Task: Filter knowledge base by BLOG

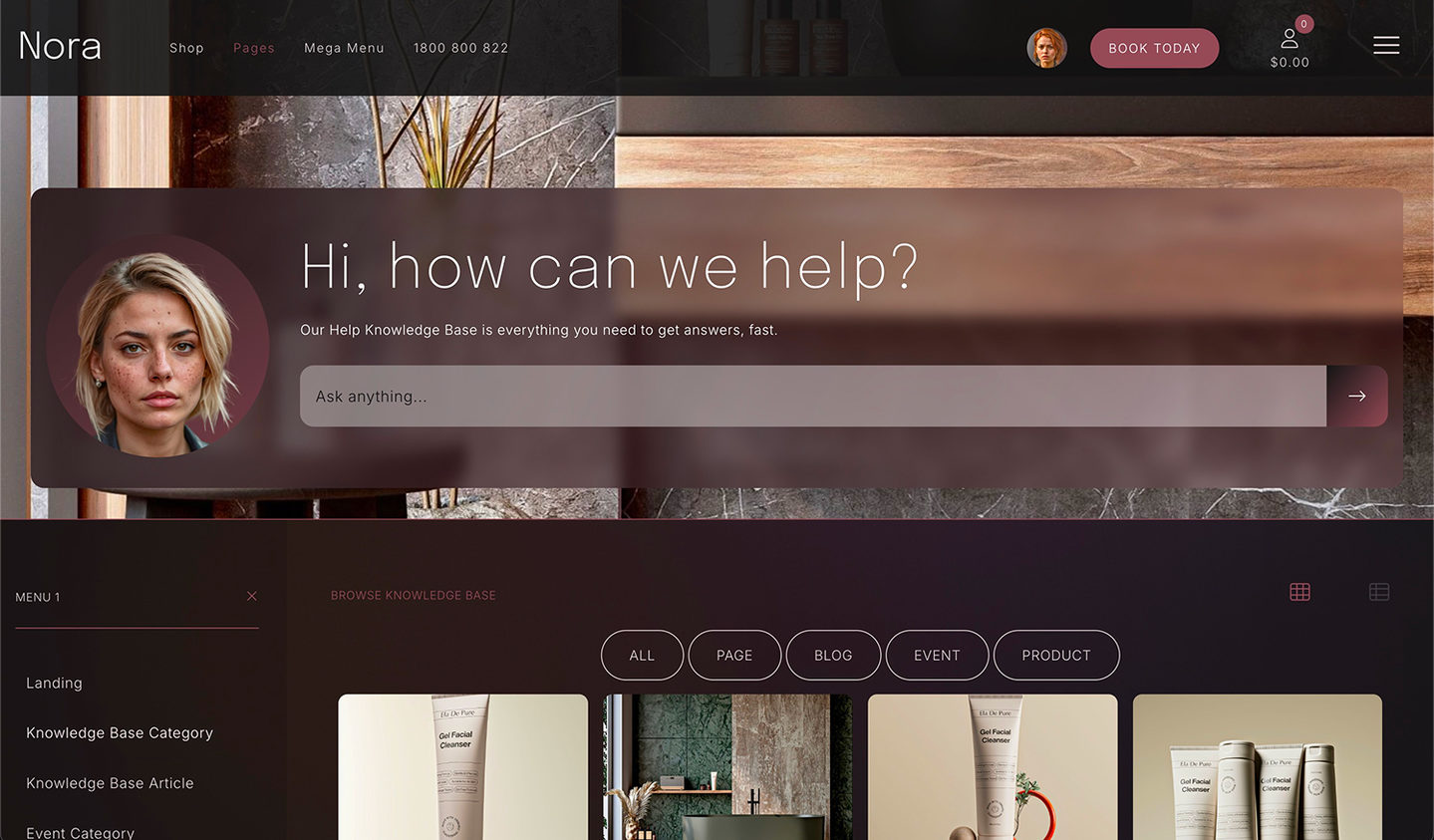Action: 833,656
